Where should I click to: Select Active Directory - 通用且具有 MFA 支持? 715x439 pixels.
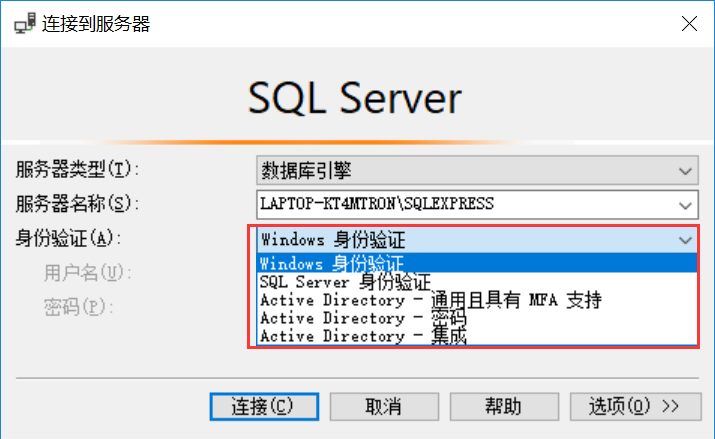point(477,300)
